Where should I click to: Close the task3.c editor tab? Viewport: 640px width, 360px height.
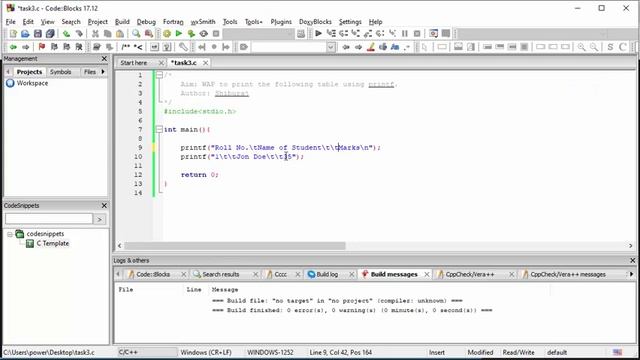(205, 63)
